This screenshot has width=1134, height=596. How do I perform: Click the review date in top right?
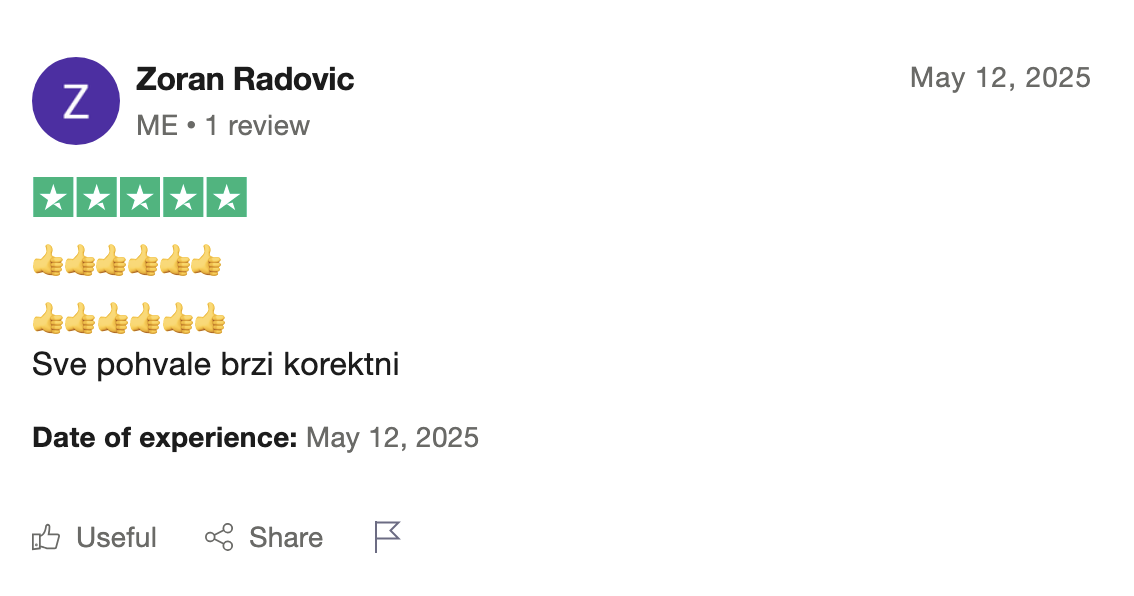click(x=1000, y=78)
